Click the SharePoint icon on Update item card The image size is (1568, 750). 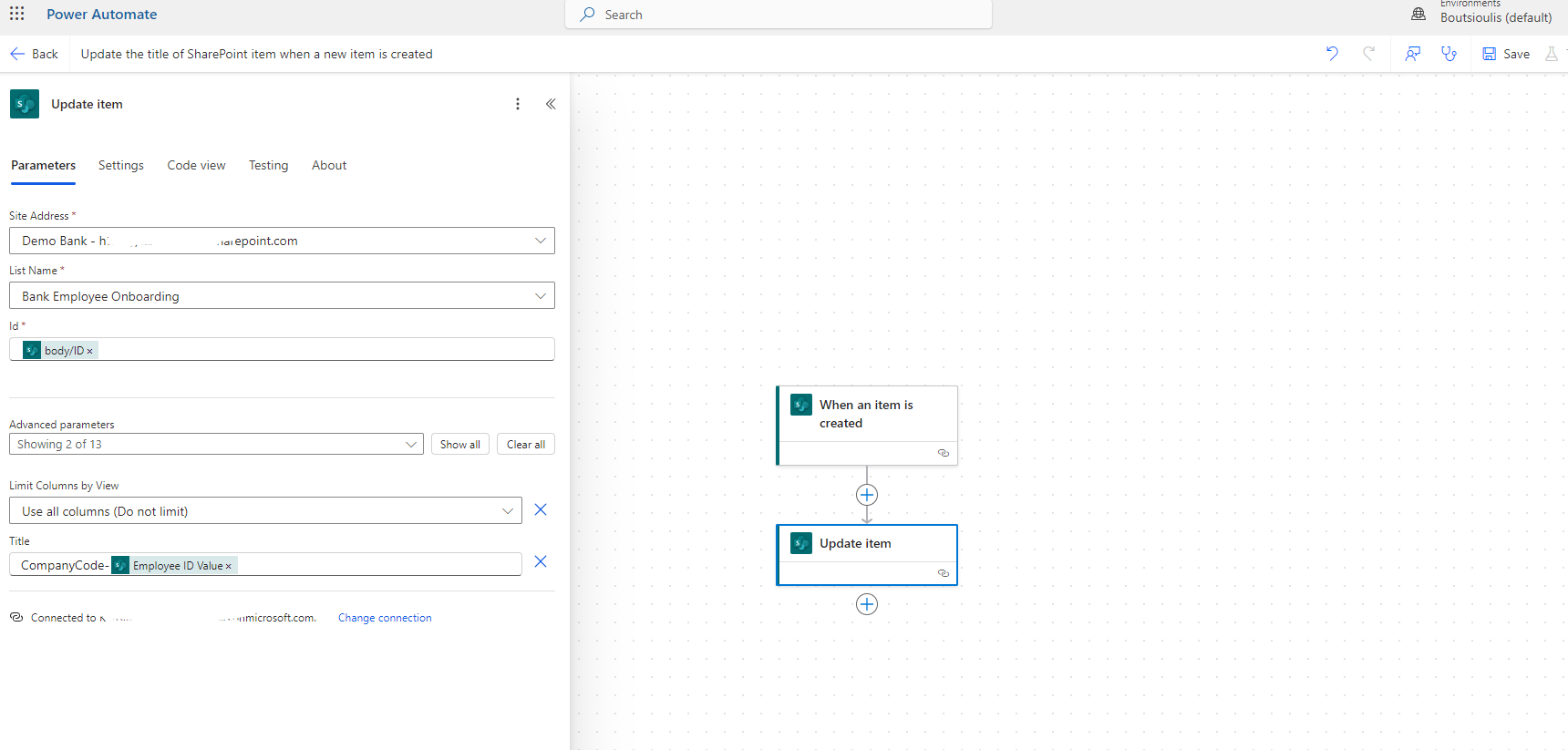(801, 543)
